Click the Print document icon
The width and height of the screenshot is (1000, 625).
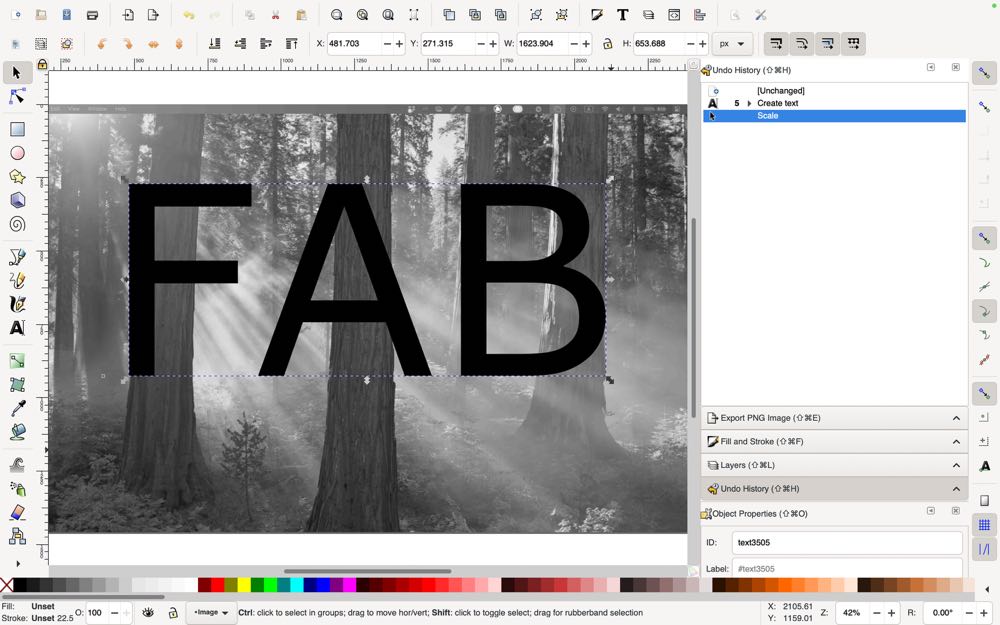(x=92, y=15)
